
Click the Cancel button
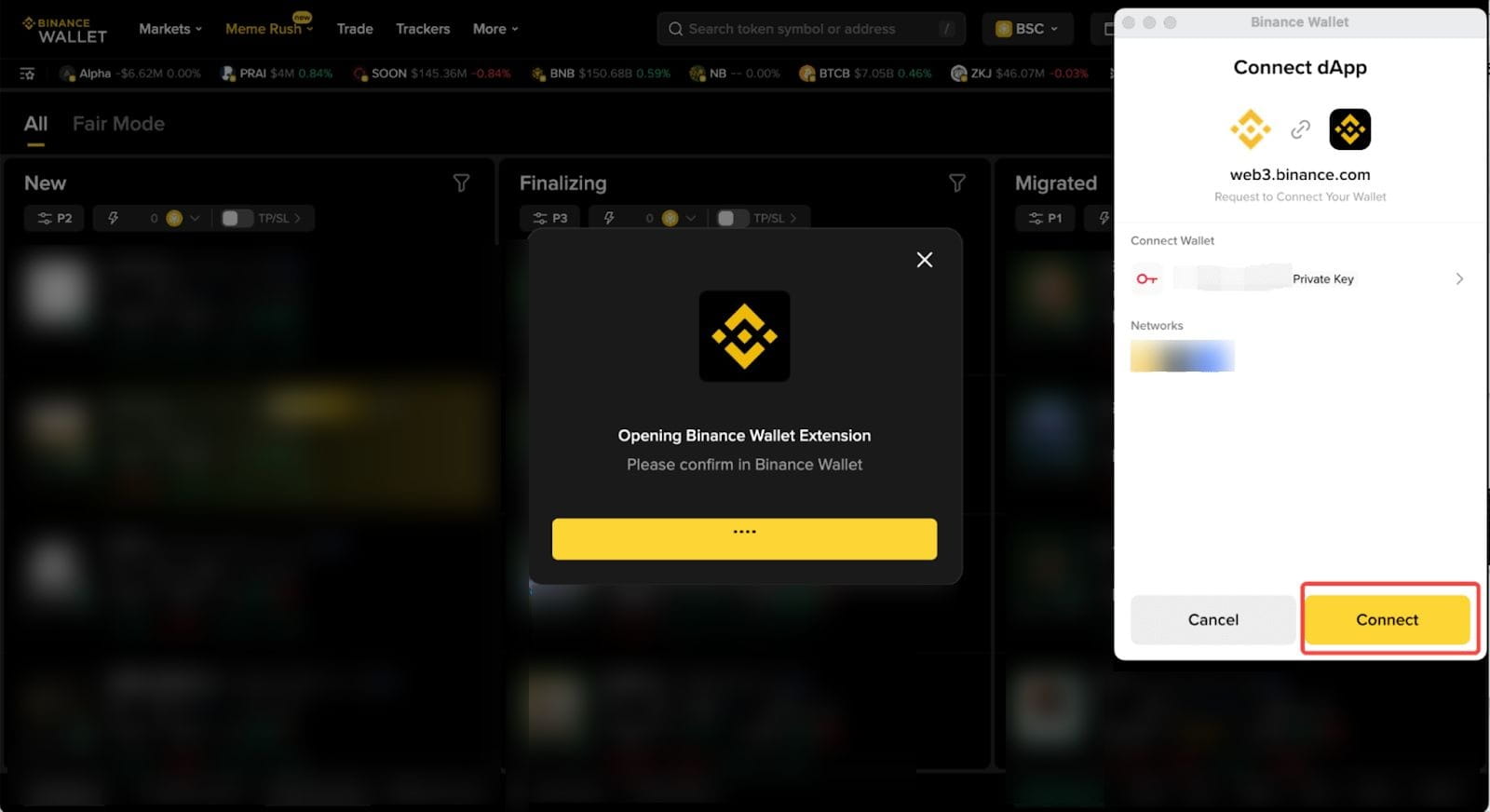click(x=1212, y=619)
